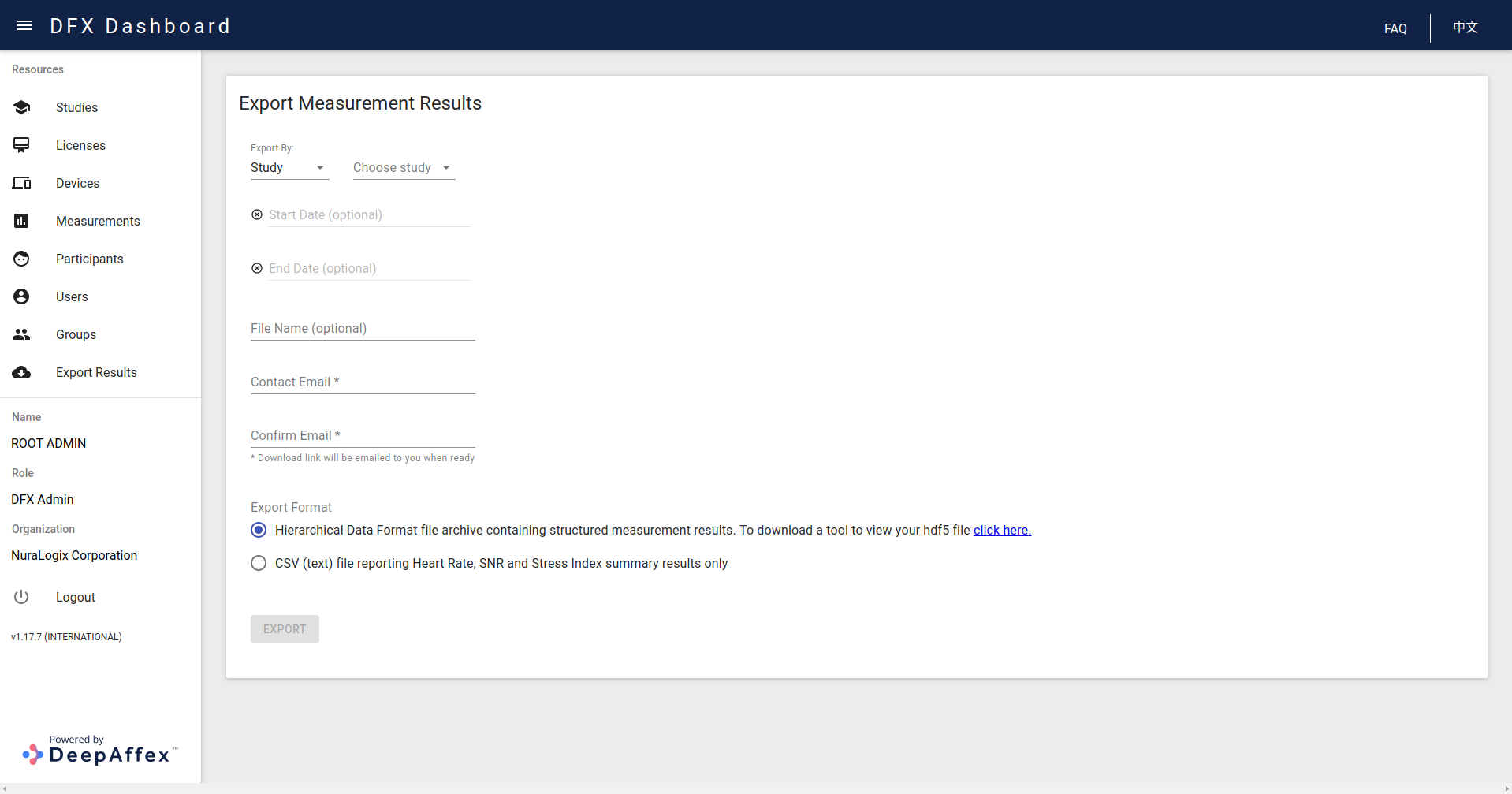Open the Choose study dropdown
Viewport: 1512px width, 794px height.
click(x=404, y=167)
